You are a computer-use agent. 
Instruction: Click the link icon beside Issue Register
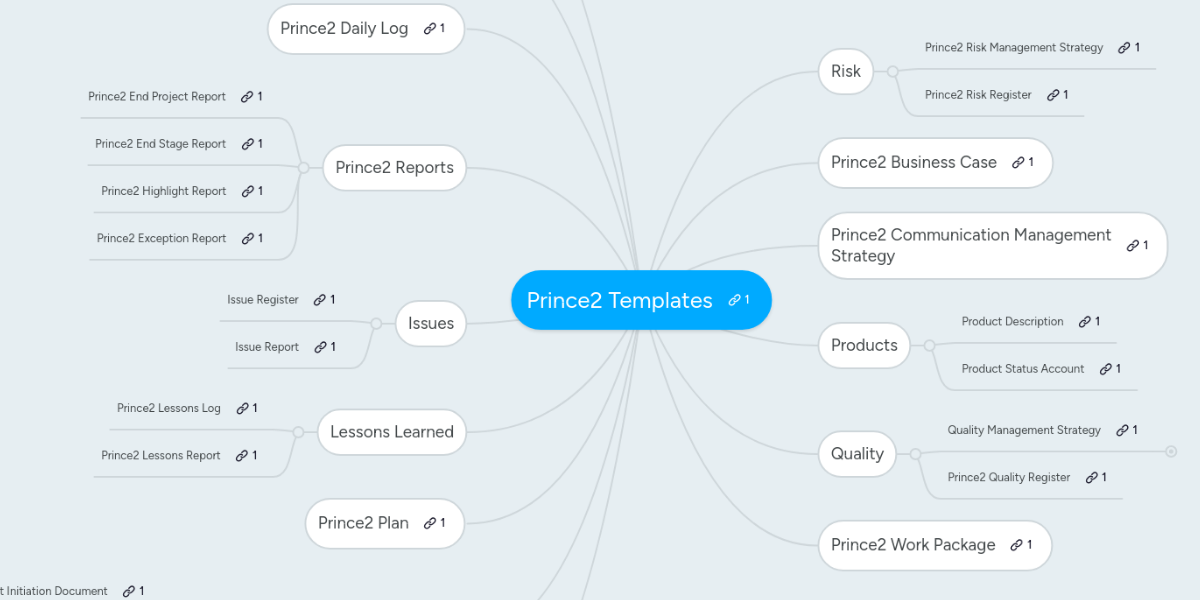[x=319, y=300]
